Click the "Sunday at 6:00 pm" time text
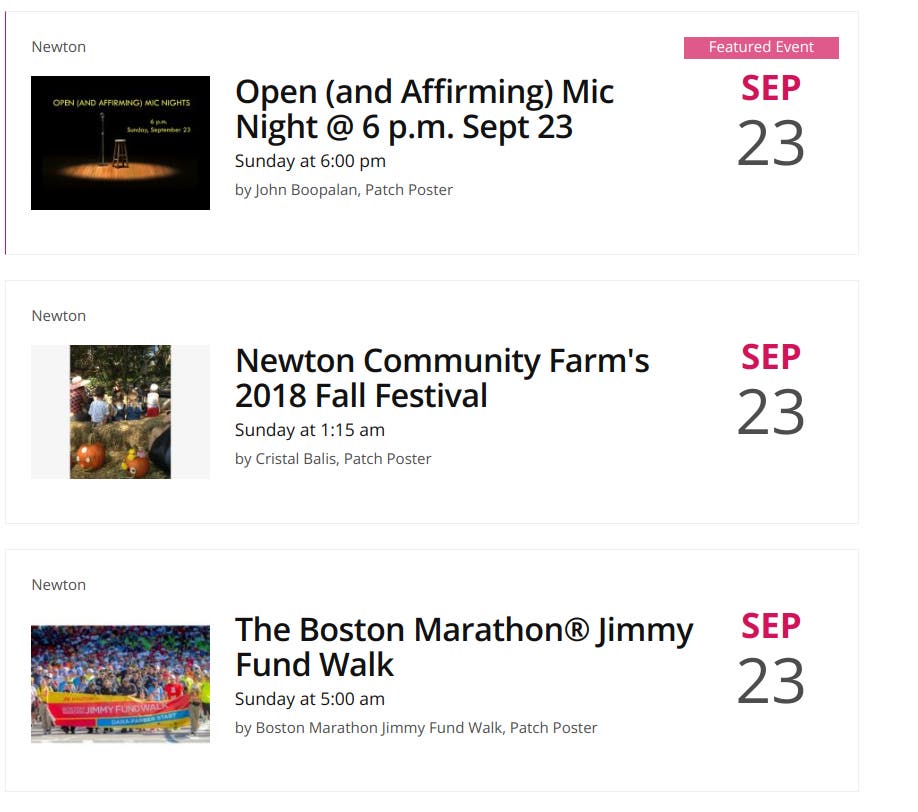Screen dimensions: 918x812 click(x=310, y=161)
